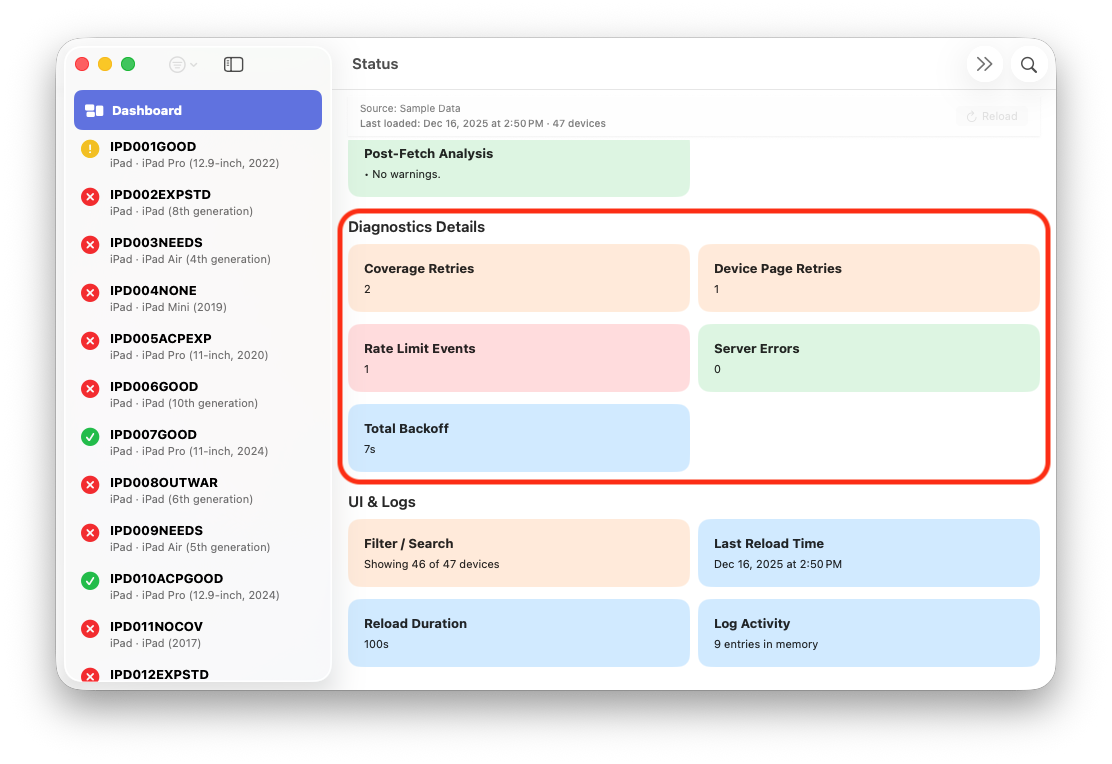Viewport: 1112px width, 764px height.
Task: Click red error icon beside IPD002EXPSTD
Action: tap(90, 197)
